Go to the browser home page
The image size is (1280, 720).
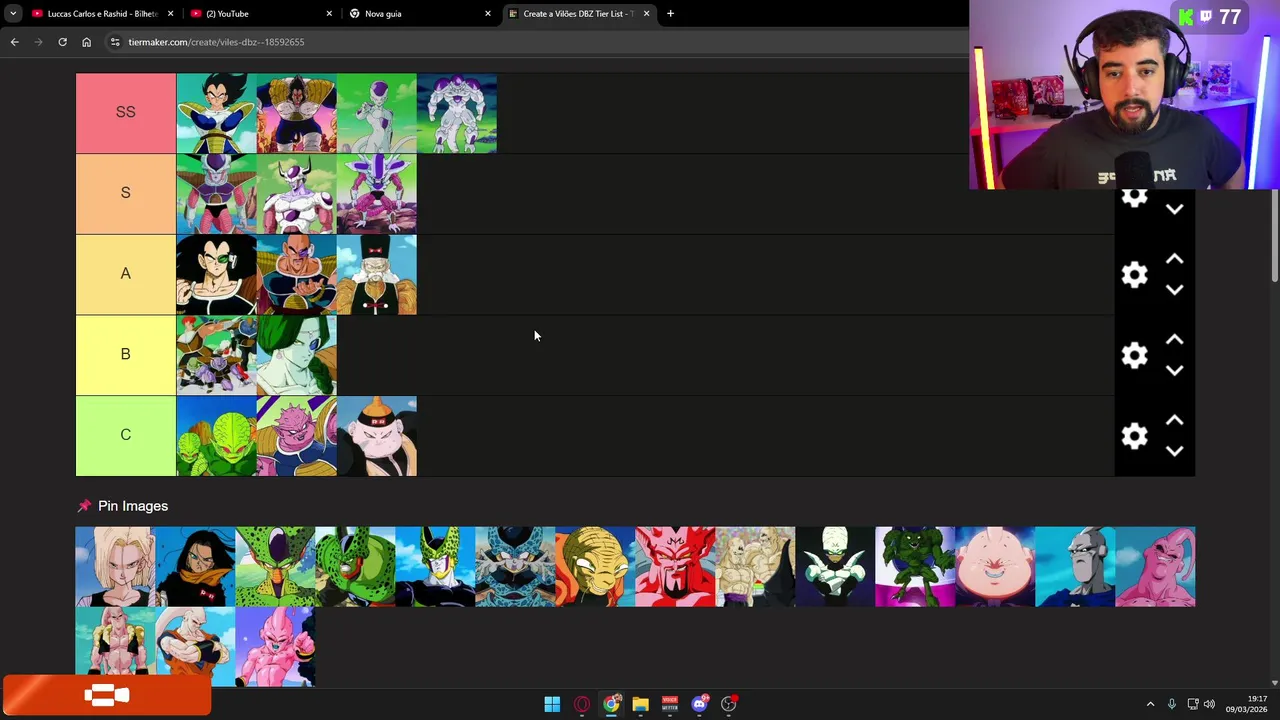tap(86, 42)
